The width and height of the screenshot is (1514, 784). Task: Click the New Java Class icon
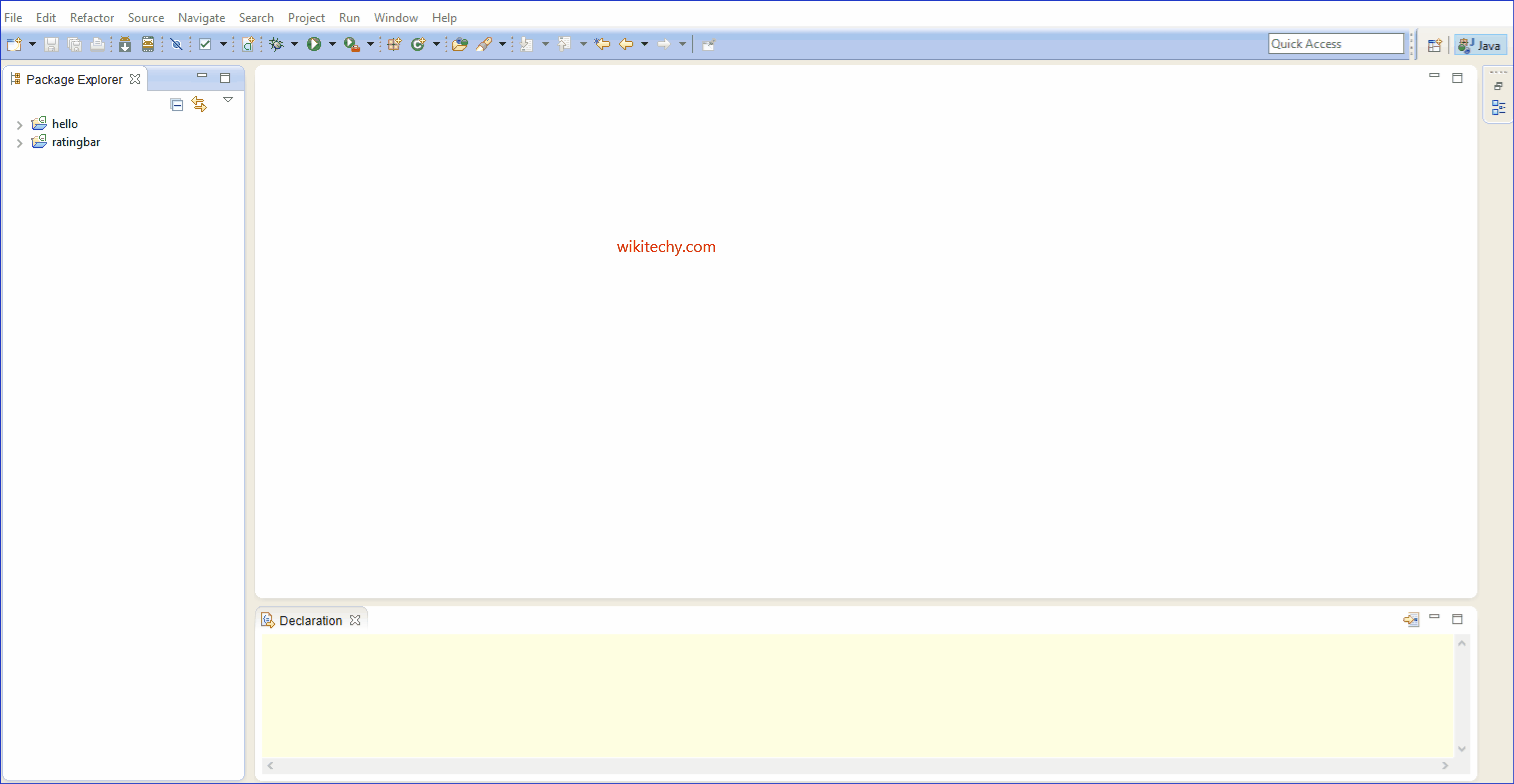pyautogui.click(x=418, y=44)
